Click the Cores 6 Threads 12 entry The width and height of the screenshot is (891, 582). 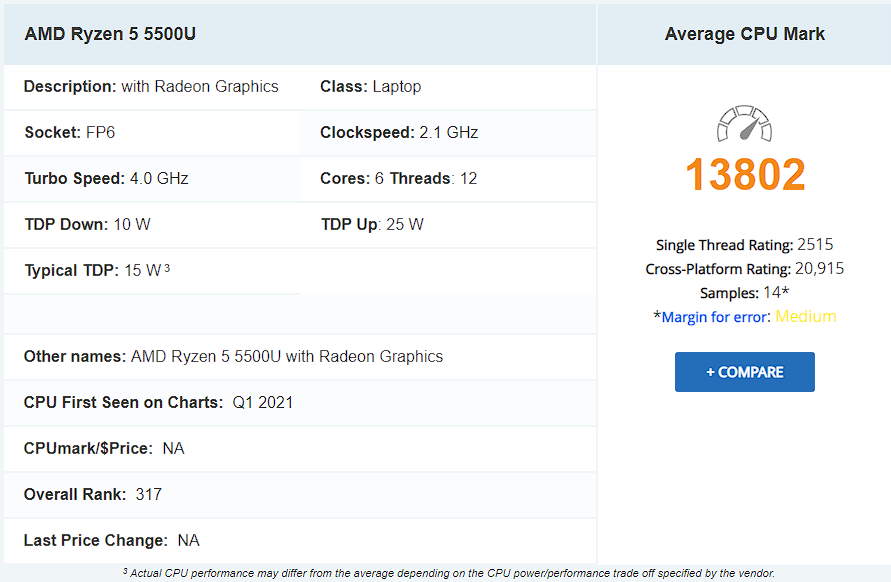click(x=398, y=178)
